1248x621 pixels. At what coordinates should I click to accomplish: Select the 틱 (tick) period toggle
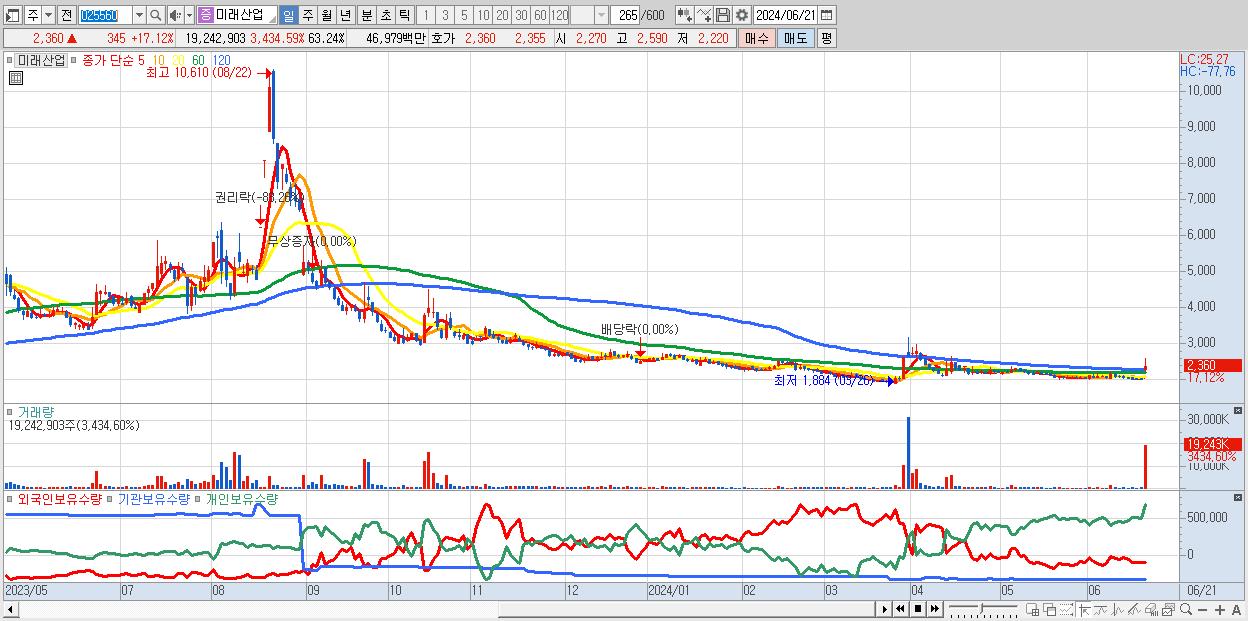click(404, 15)
